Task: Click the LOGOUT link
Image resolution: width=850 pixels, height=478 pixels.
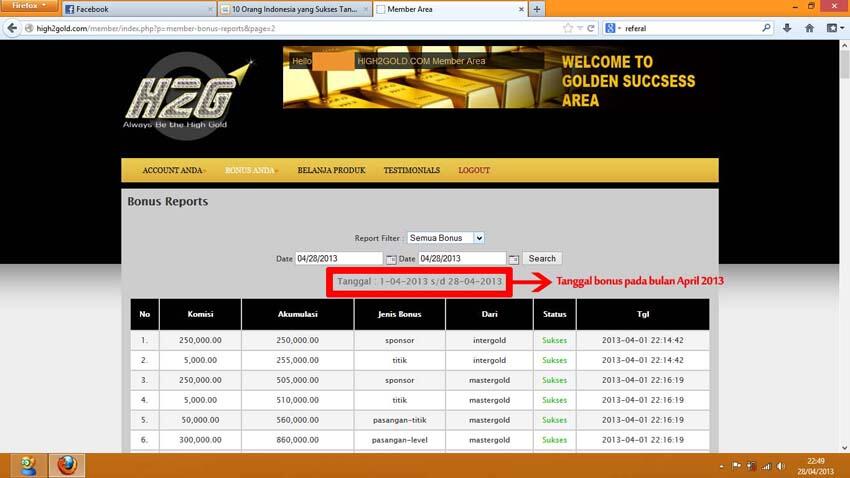Action: [474, 170]
